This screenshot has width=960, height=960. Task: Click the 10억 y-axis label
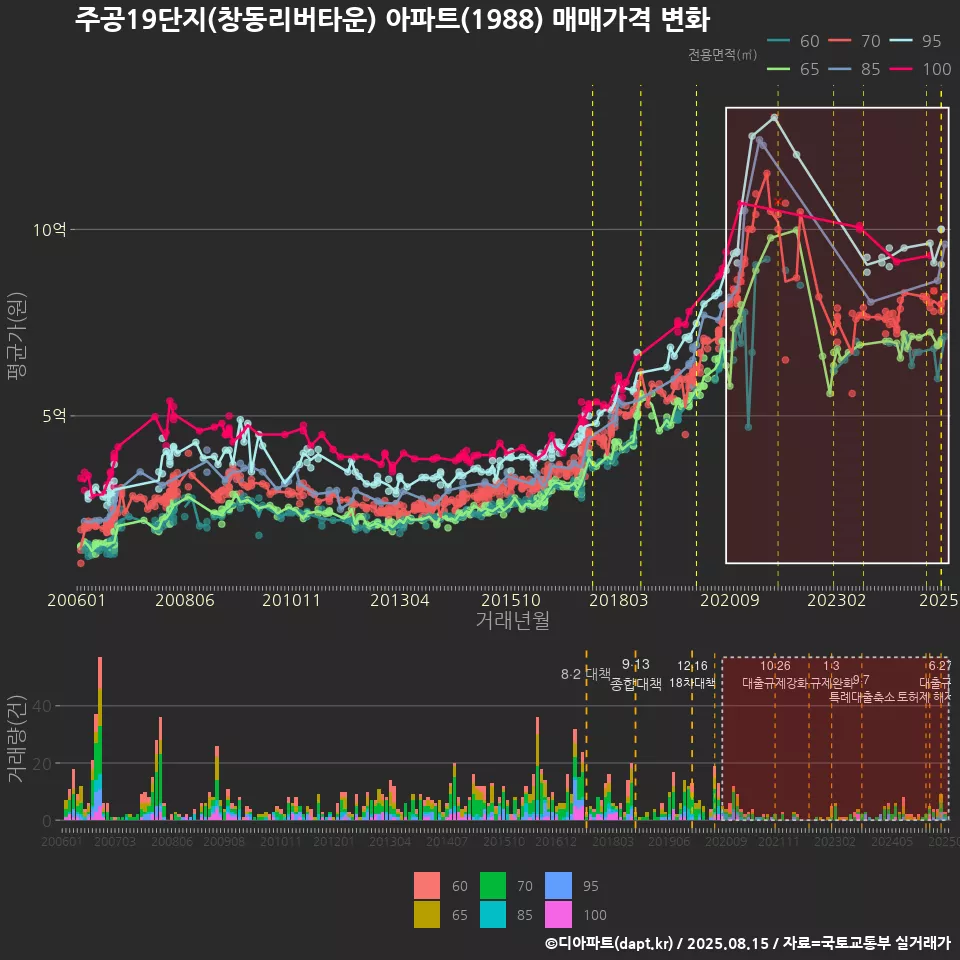pyautogui.click(x=49, y=230)
